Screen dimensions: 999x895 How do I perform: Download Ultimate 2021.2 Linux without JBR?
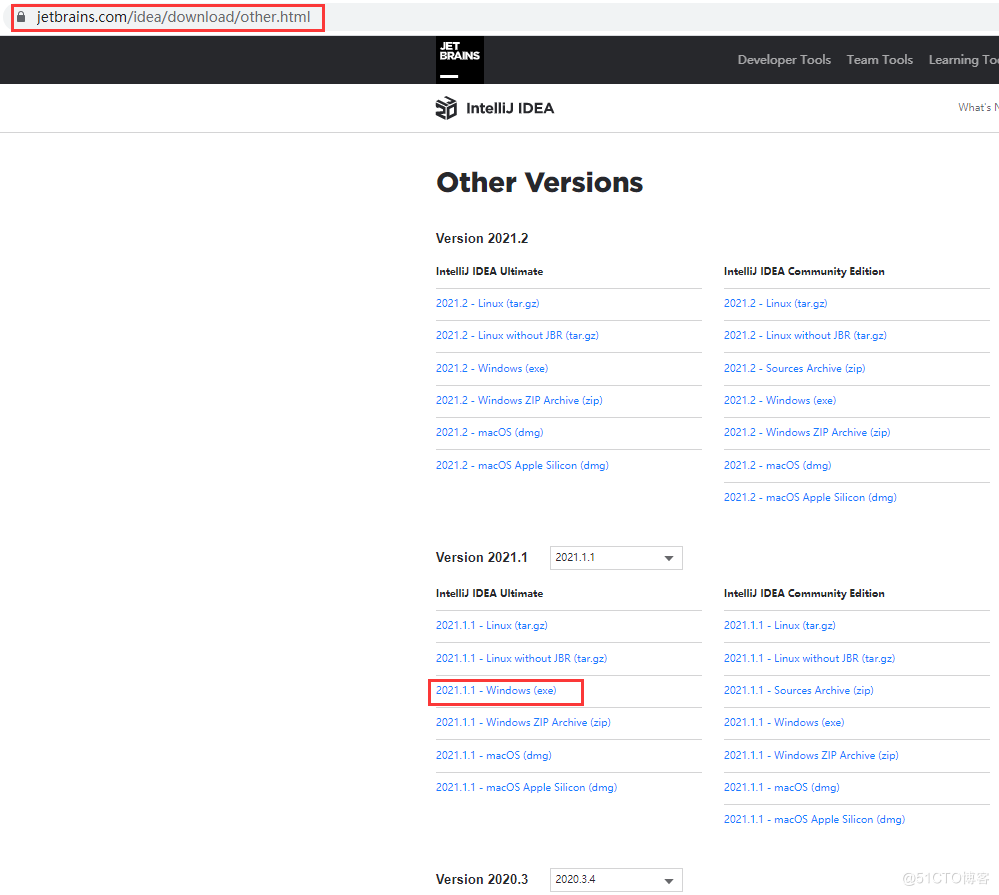pos(517,336)
